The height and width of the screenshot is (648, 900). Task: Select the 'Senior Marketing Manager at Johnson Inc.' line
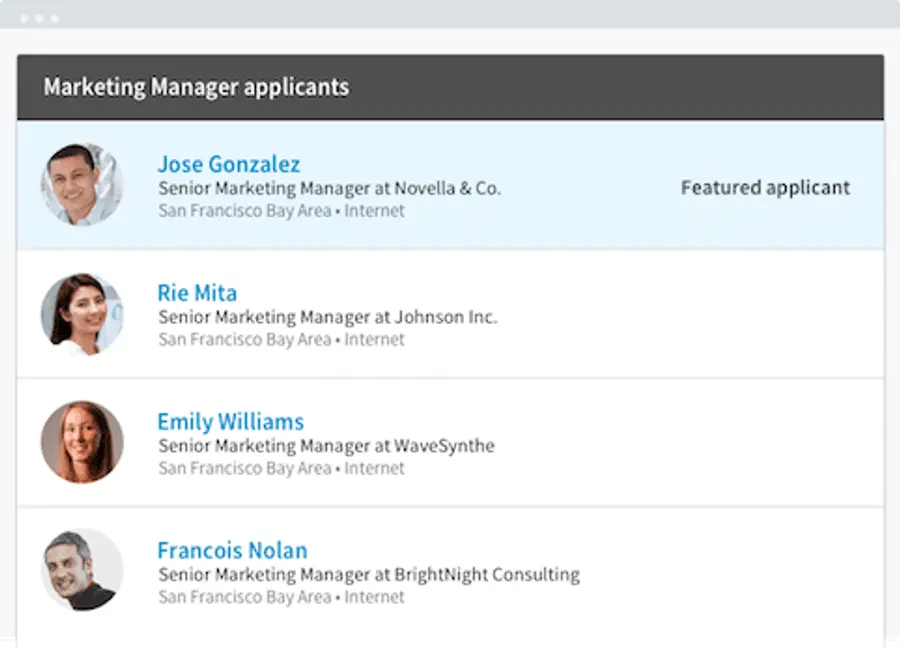(x=327, y=317)
